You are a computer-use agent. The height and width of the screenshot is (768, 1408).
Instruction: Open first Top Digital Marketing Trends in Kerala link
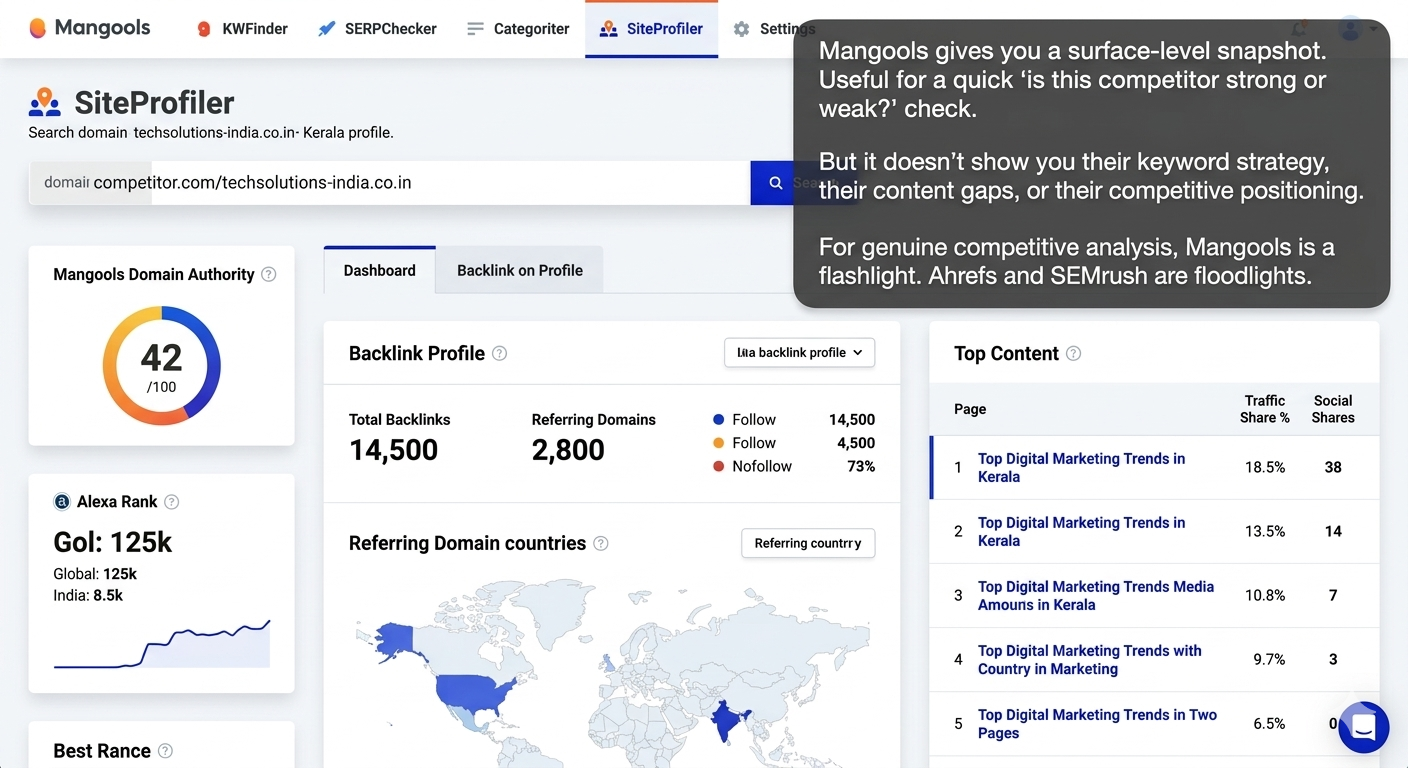(1081, 467)
